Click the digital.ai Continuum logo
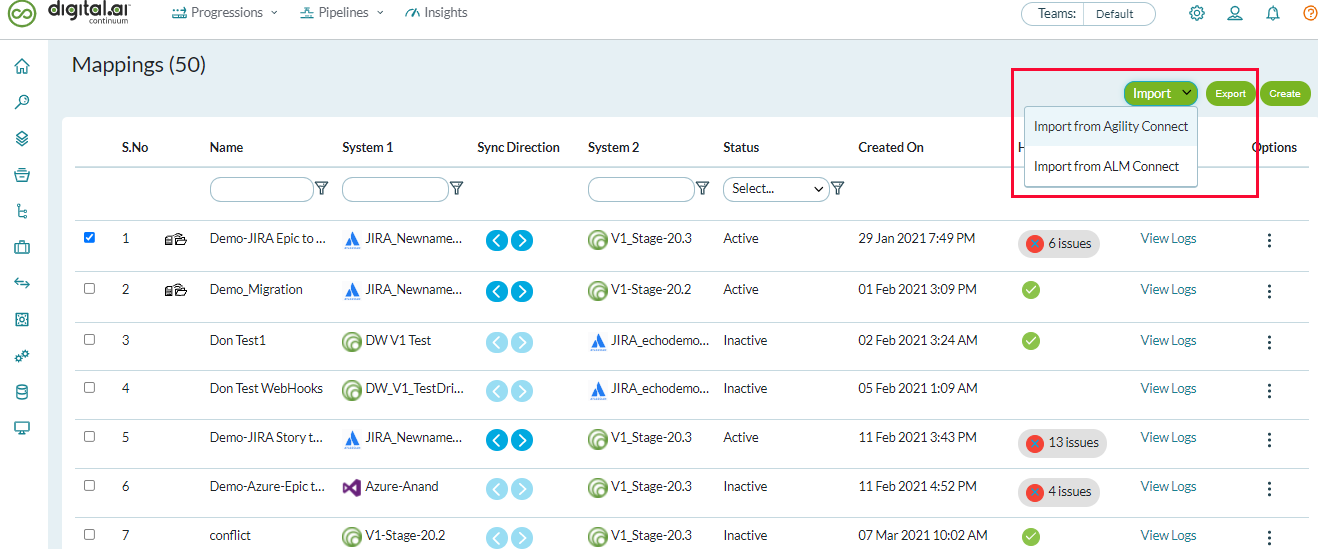This screenshot has width=1318, height=549. pos(70,13)
